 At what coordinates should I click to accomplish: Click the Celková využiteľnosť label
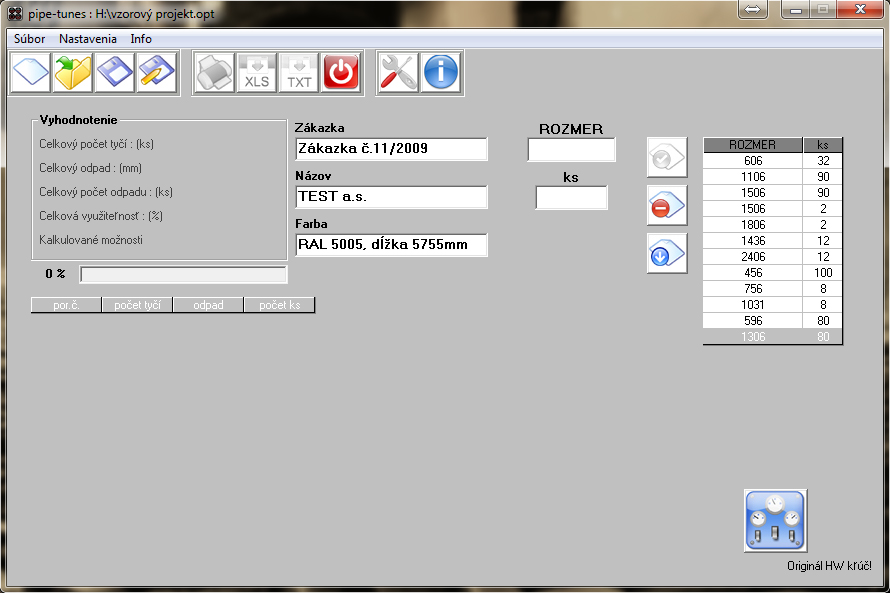coord(101,216)
